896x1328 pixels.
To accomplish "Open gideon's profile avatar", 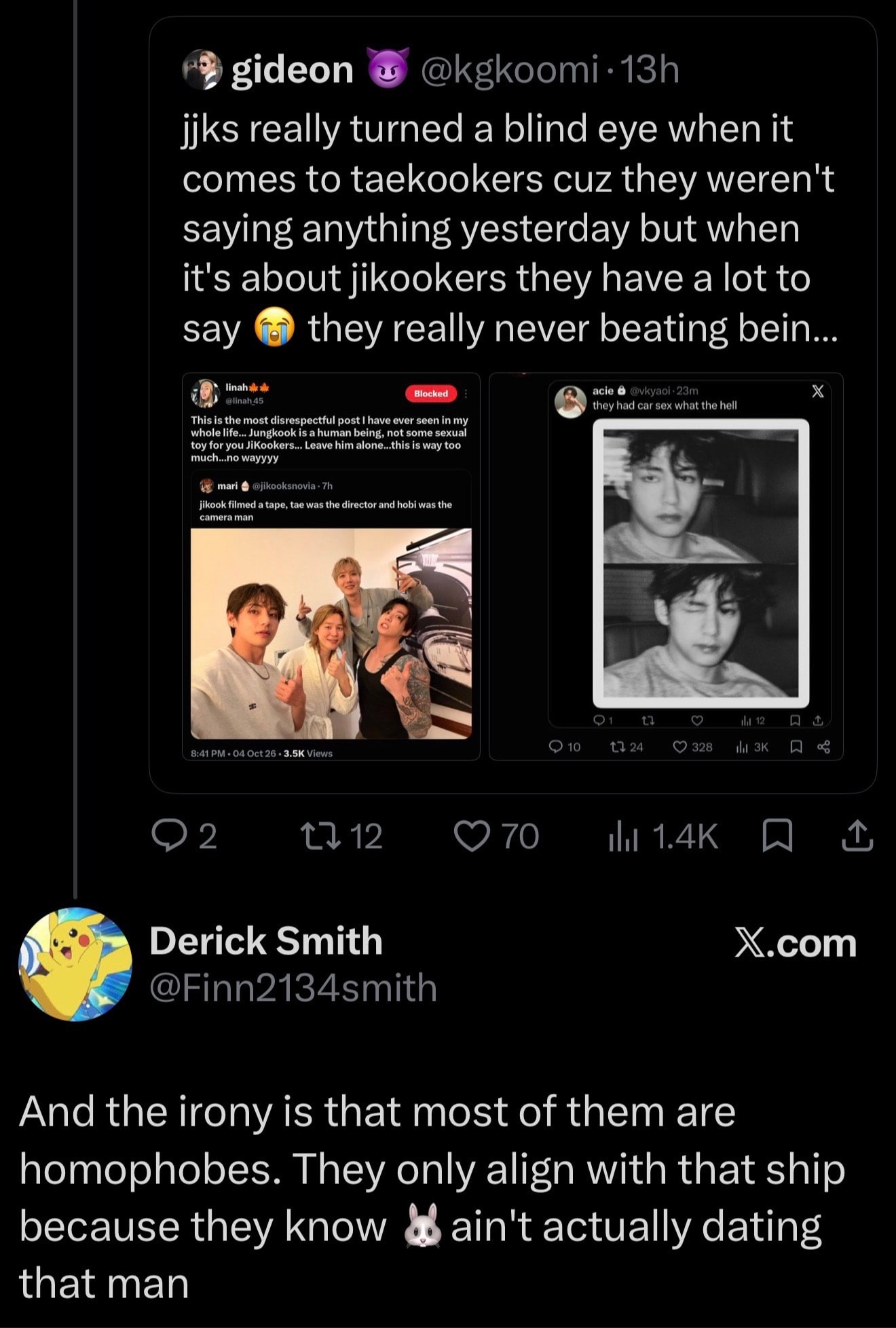I will coord(202,69).
